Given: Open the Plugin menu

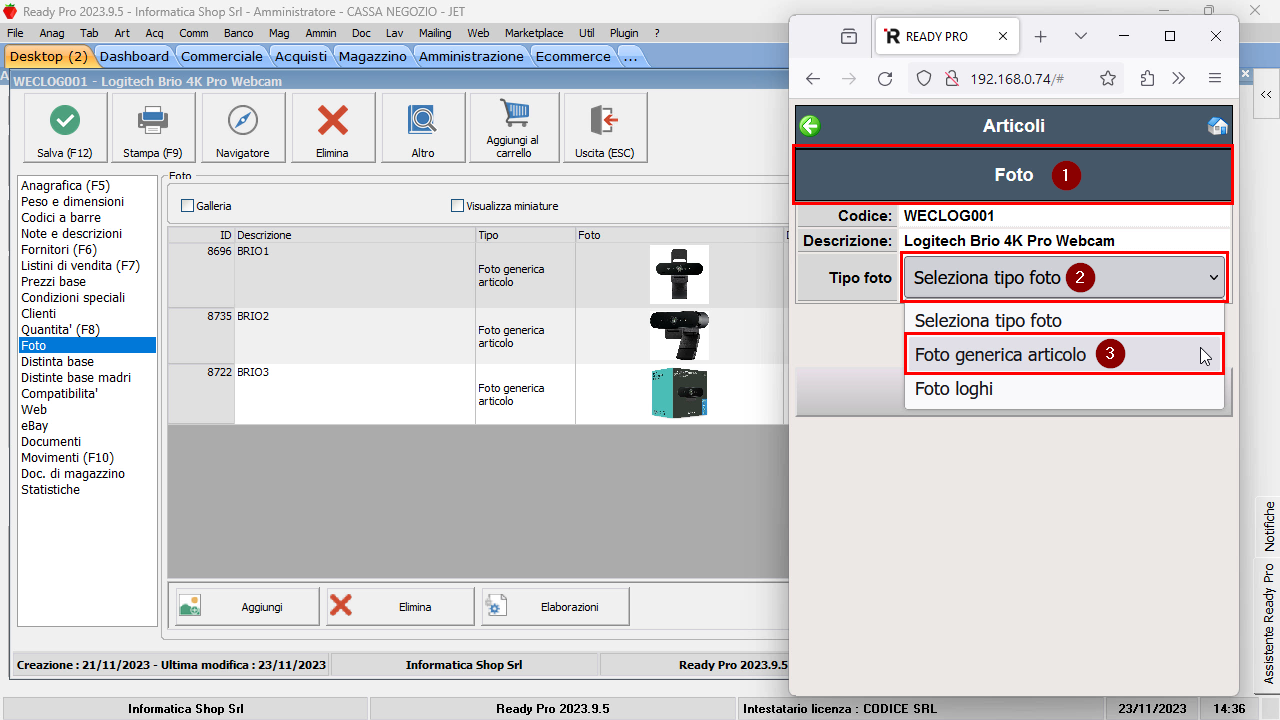Looking at the screenshot, I should point(624,33).
